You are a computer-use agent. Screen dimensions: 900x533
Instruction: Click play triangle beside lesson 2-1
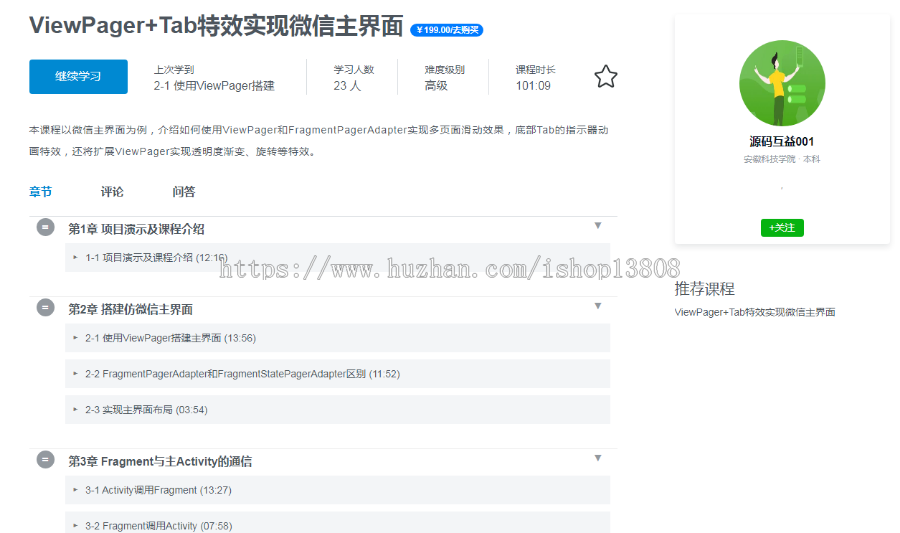[x=75, y=338]
